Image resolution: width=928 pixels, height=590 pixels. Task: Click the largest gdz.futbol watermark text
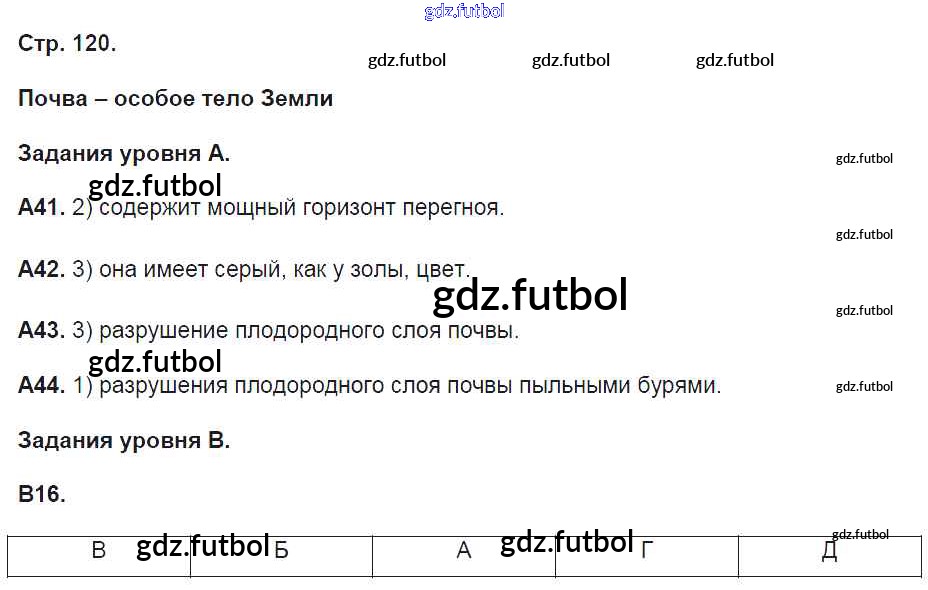pos(530,296)
